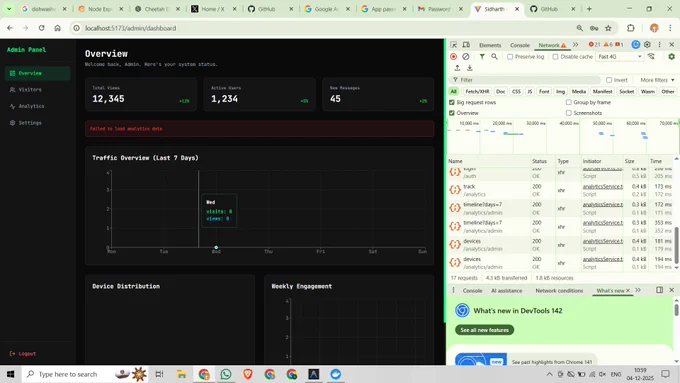Bookmark this page with the star icon
This screenshot has height=383, width=680.
tap(608, 28)
